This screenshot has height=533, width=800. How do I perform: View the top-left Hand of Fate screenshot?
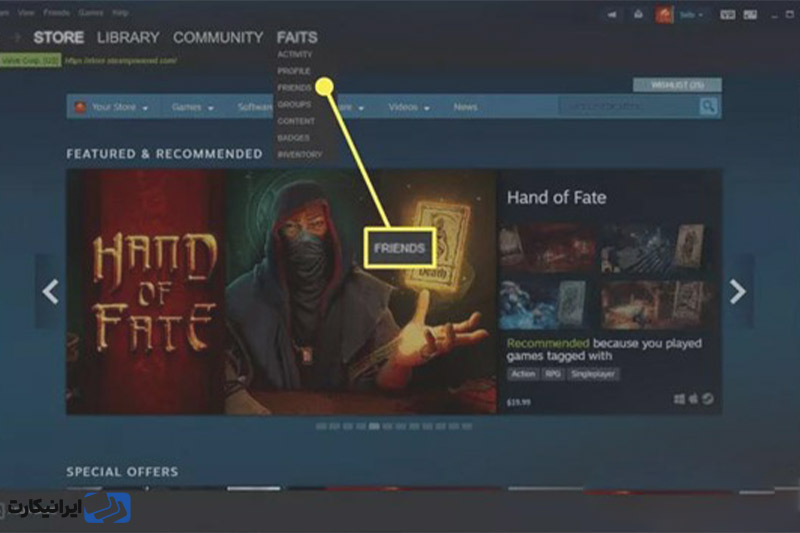(x=547, y=249)
